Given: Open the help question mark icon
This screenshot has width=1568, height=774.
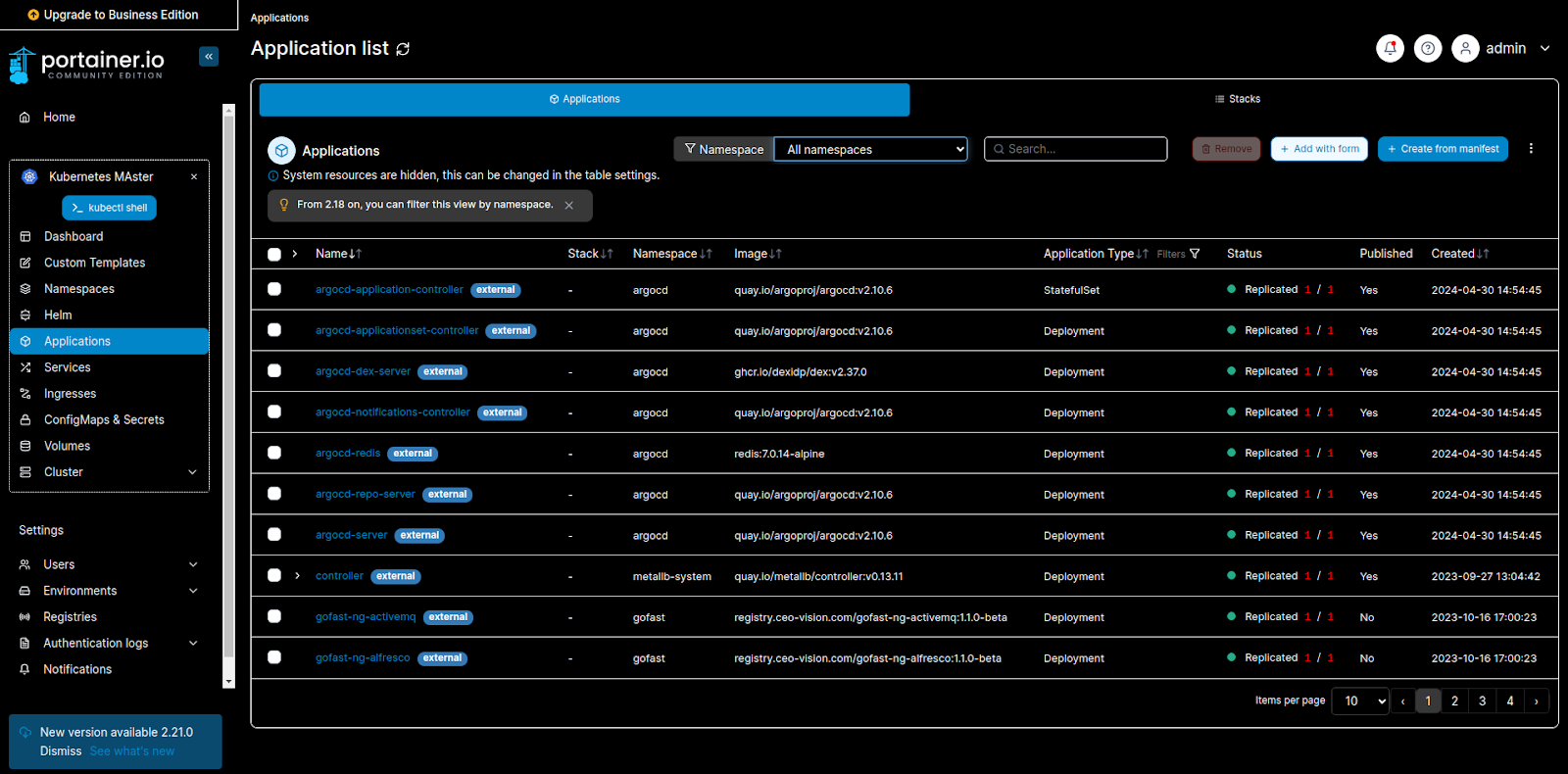Looking at the screenshot, I should 1428,48.
